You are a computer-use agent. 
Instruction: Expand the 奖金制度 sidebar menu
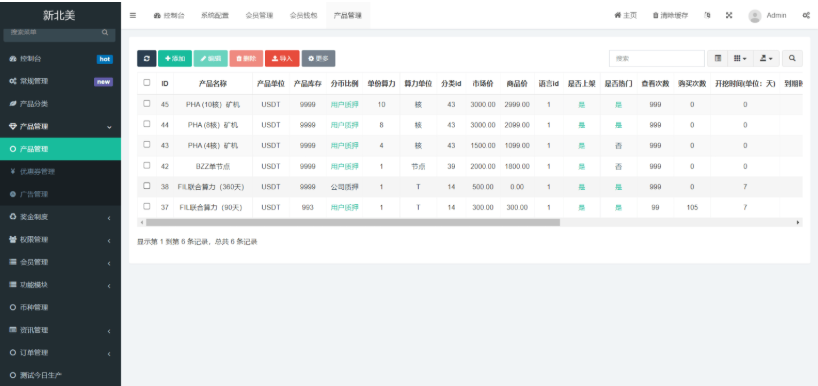click(109, 218)
